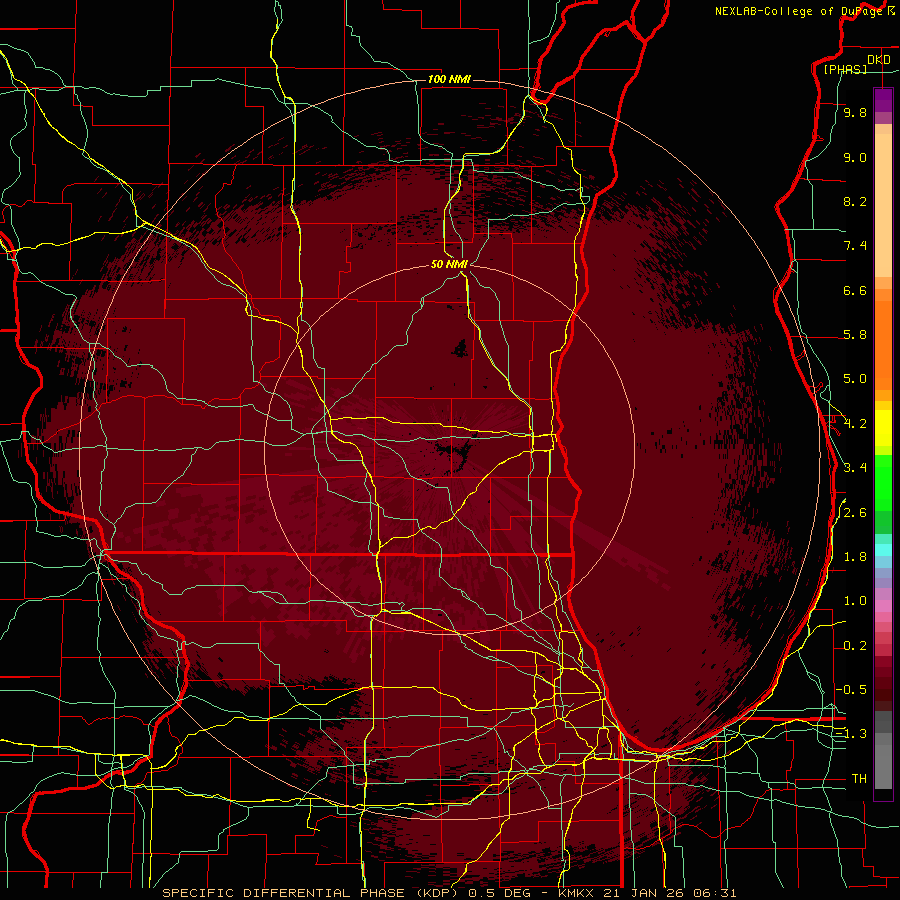Image resolution: width=900 pixels, height=900 pixels.
Task: Click the 3.4 value on the legend
Action: pos(855,468)
